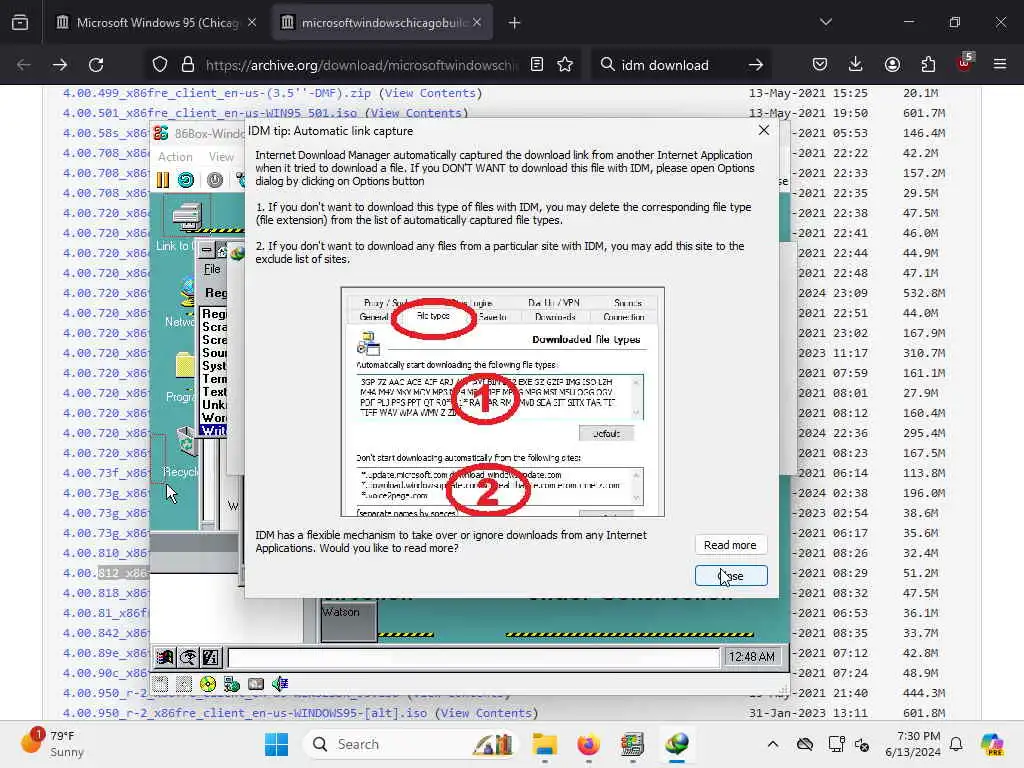Bookmark this page with star icon

(x=565, y=64)
